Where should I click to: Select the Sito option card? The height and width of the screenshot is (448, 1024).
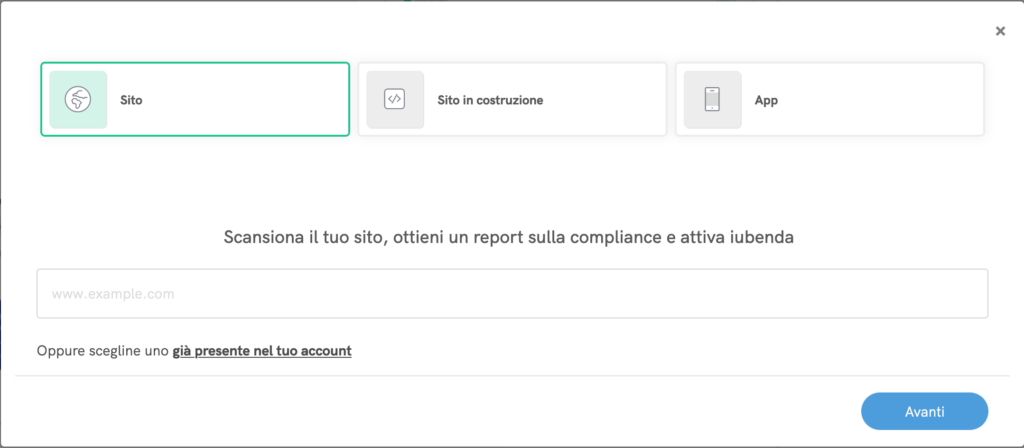click(x=230, y=99)
